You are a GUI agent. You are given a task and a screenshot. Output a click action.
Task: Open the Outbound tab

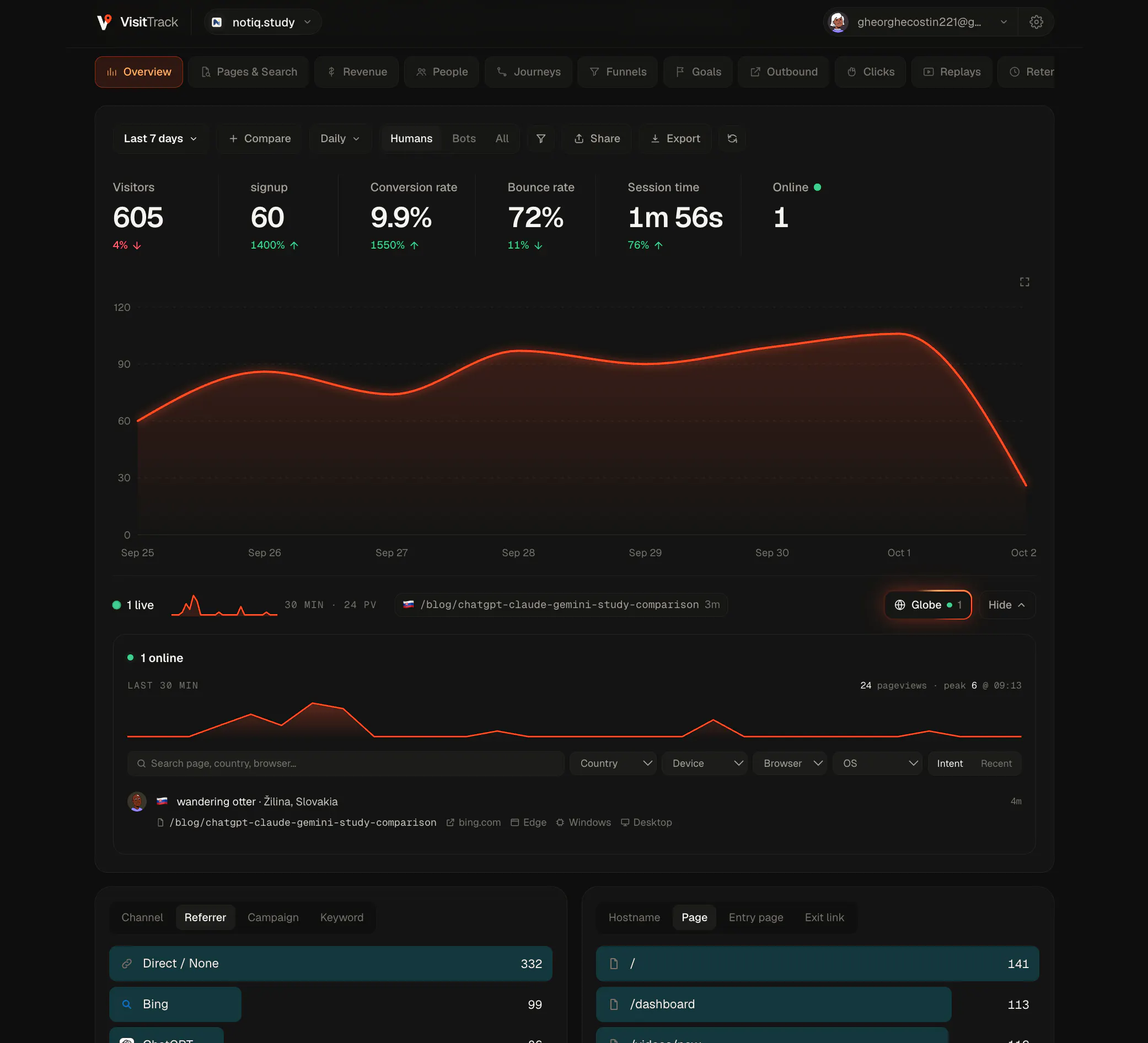point(783,72)
